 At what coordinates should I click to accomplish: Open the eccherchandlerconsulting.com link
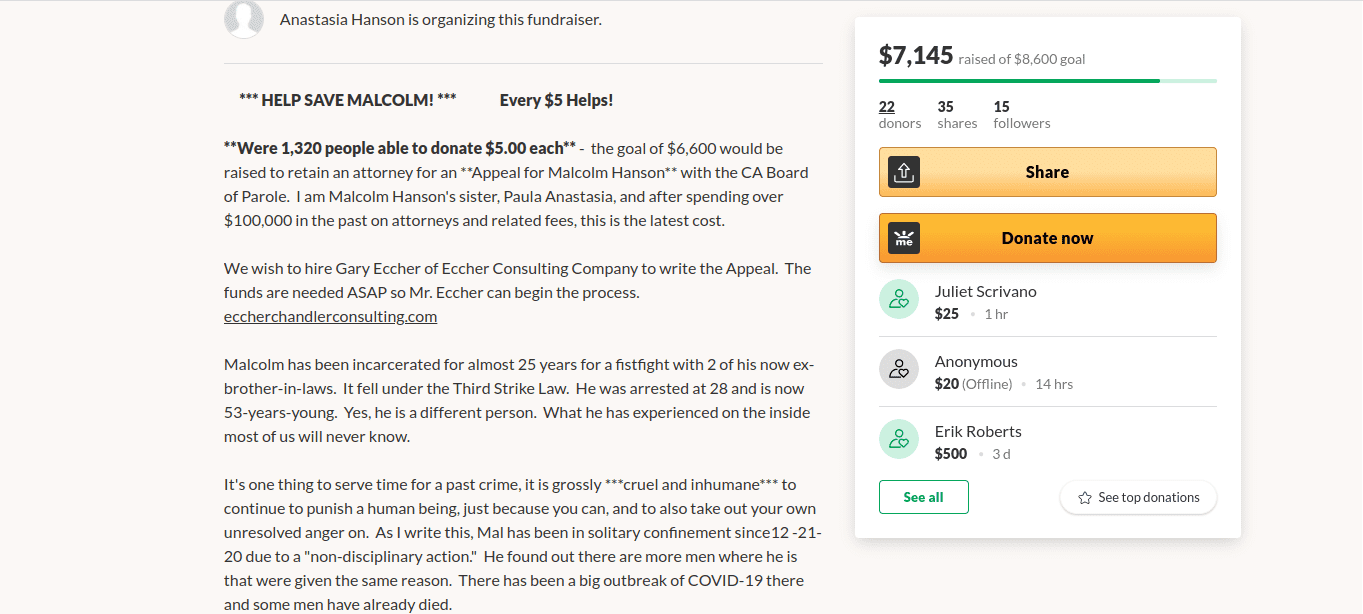point(330,317)
